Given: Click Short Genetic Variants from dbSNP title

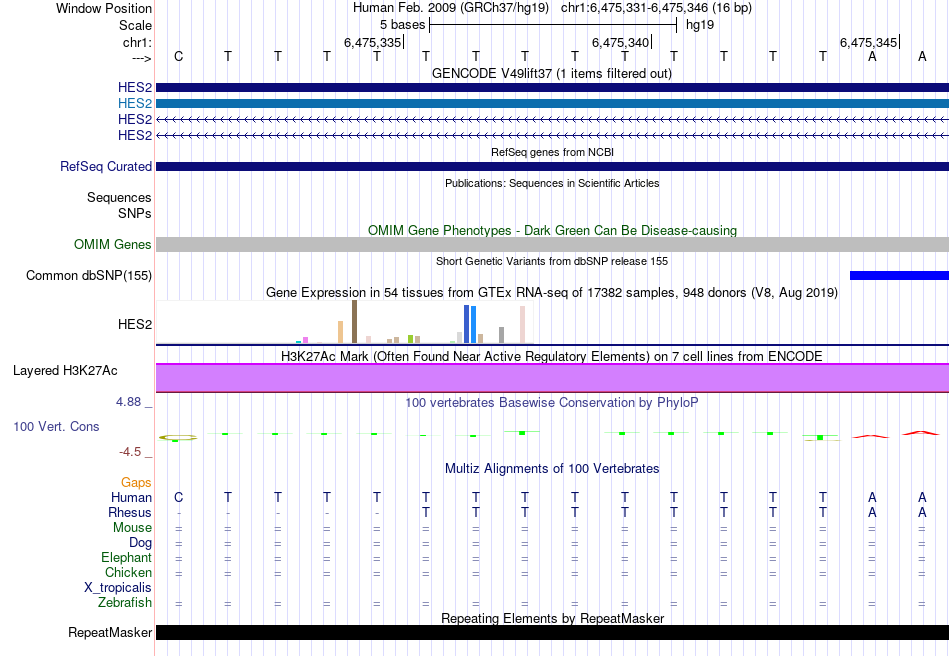Looking at the screenshot, I should point(552,262).
